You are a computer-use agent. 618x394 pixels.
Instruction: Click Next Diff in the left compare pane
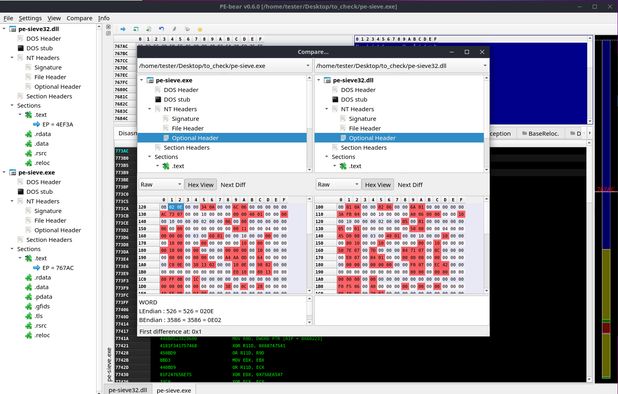pyautogui.click(x=233, y=185)
